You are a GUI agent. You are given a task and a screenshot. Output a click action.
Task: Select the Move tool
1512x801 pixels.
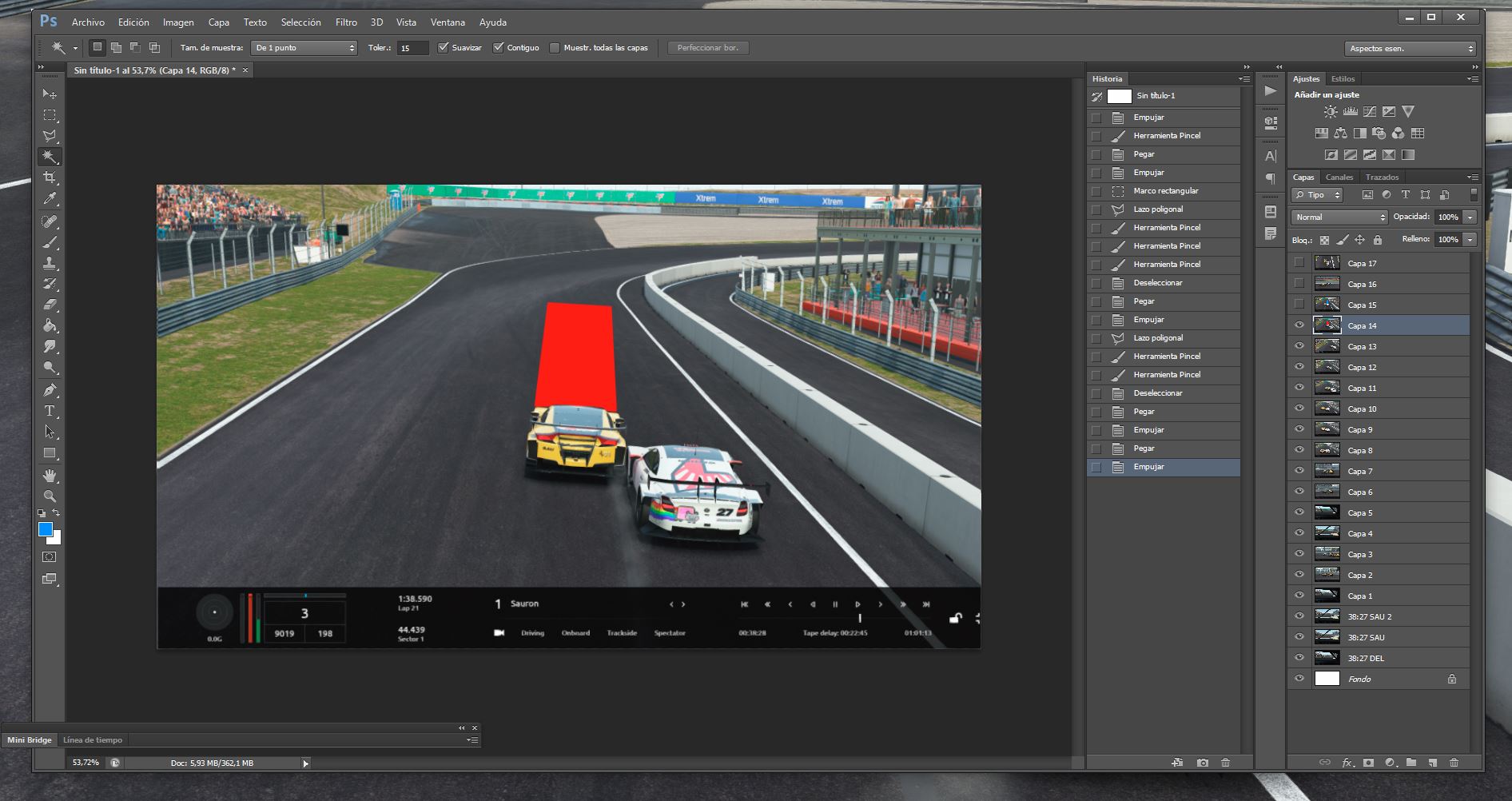tap(50, 94)
